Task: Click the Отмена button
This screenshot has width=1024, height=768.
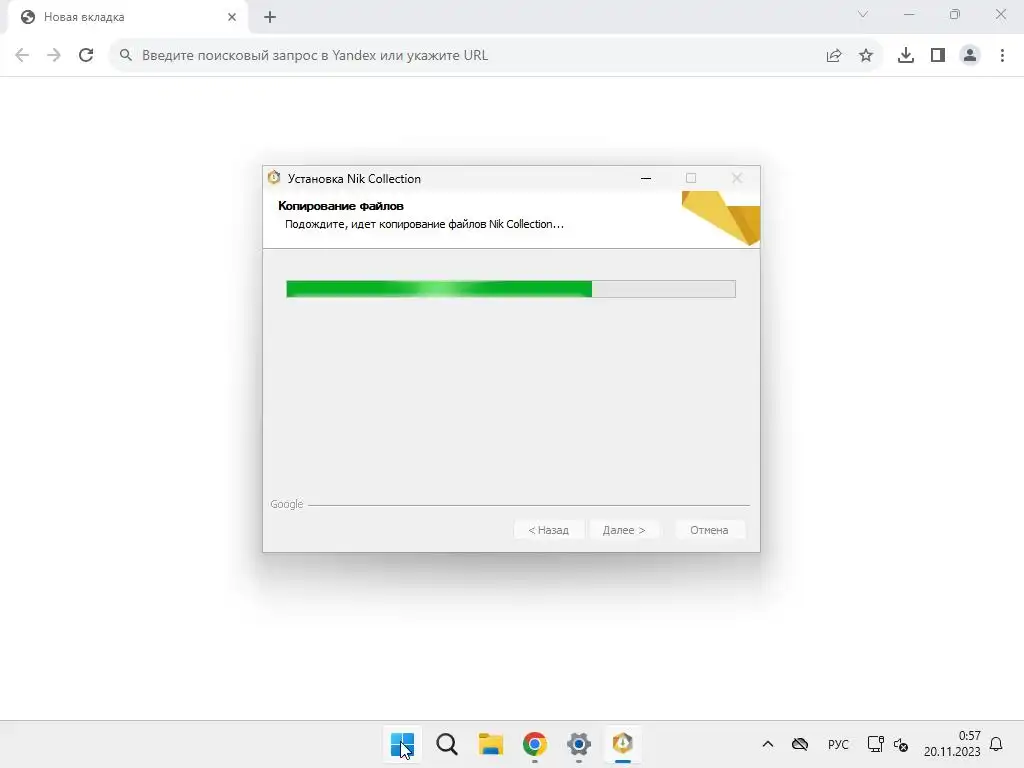Action: tap(709, 530)
